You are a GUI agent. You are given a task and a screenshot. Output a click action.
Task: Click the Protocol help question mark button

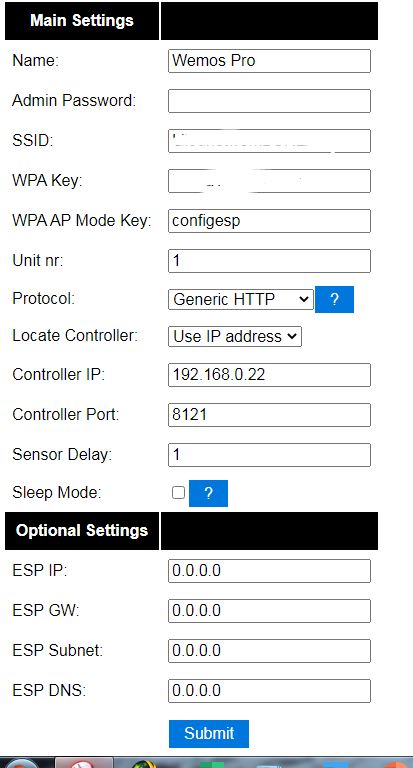334,299
